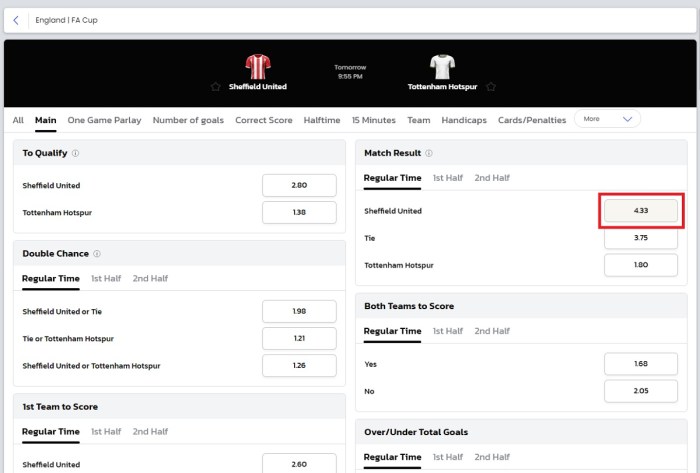Select Regular Time in Match Result
Image resolution: width=700 pixels, height=473 pixels.
[x=392, y=178]
